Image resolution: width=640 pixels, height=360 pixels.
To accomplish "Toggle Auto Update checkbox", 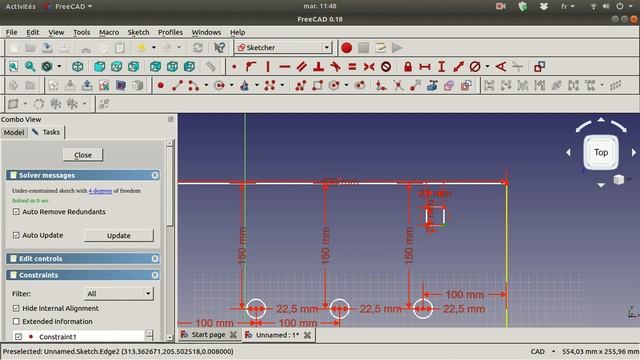I will click(16, 235).
